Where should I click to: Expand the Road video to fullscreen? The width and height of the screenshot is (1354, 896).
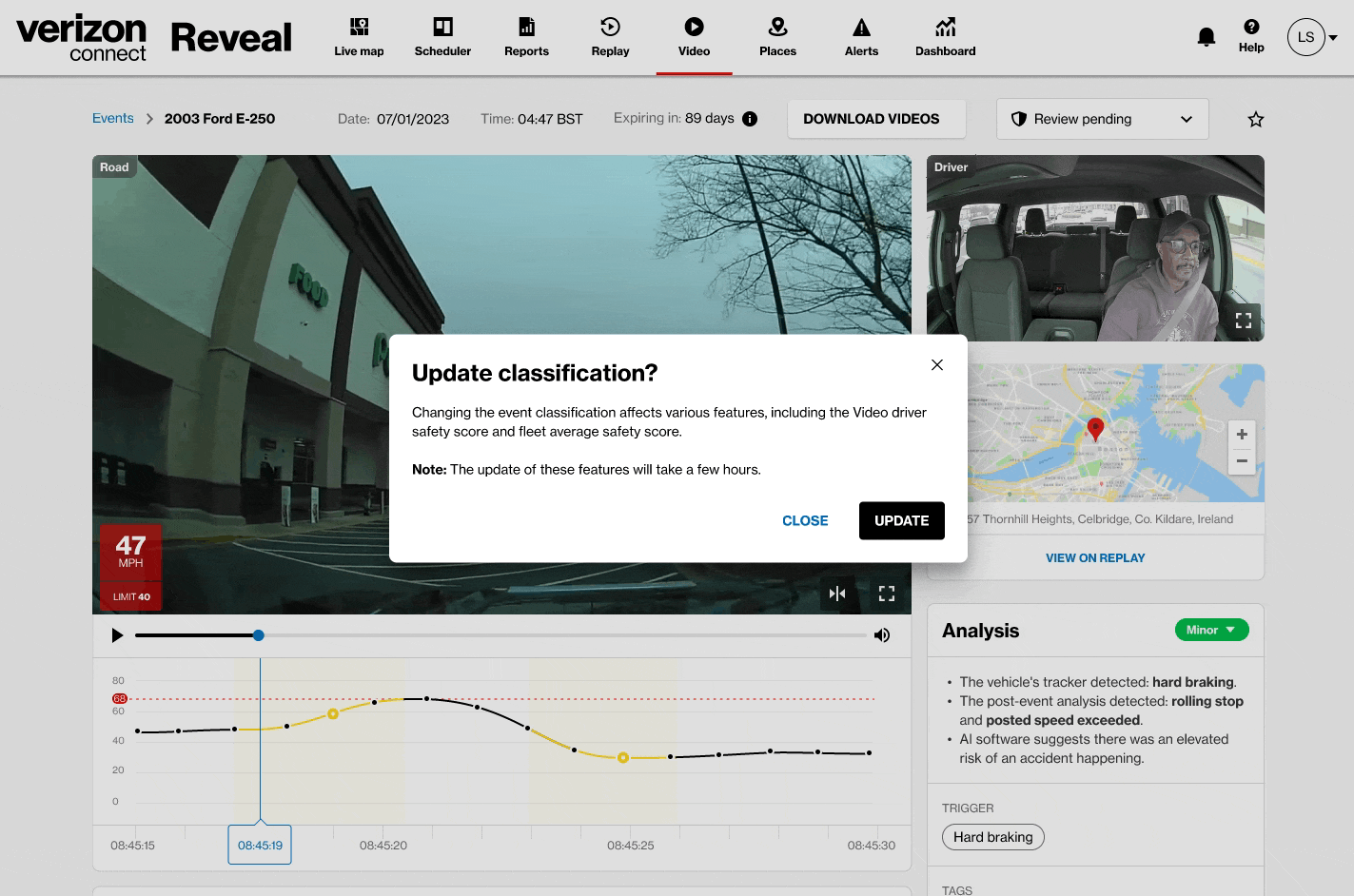point(887,594)
